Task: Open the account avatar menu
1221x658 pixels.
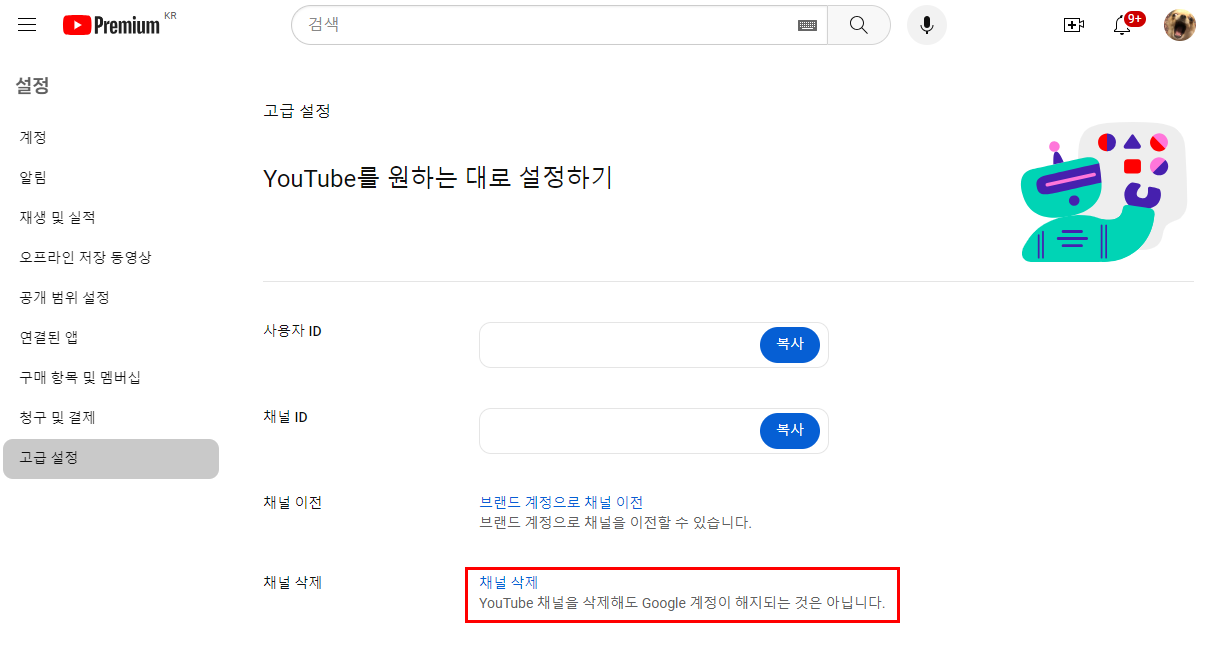Action: (1180, 25)
